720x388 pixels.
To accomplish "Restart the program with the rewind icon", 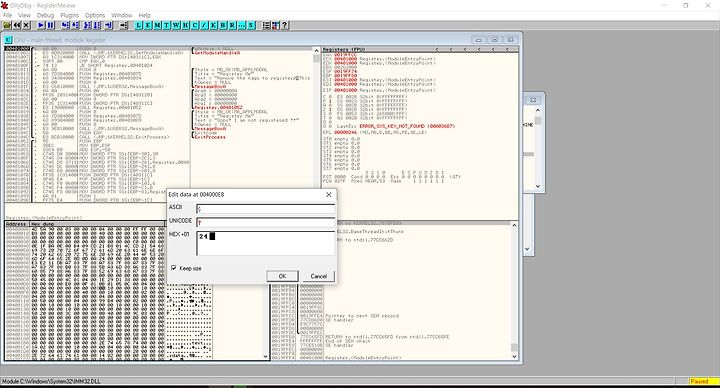I will 17,25.
